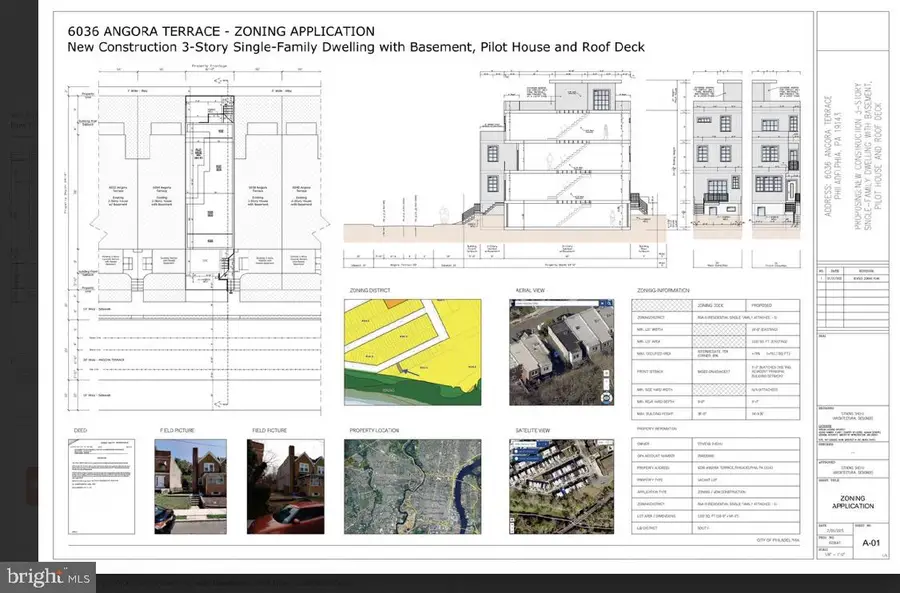This screenshot has height=593, width=900.
Task: Click the 'ZONING DISTRICT' heading
Action: (x=370, y=290)
